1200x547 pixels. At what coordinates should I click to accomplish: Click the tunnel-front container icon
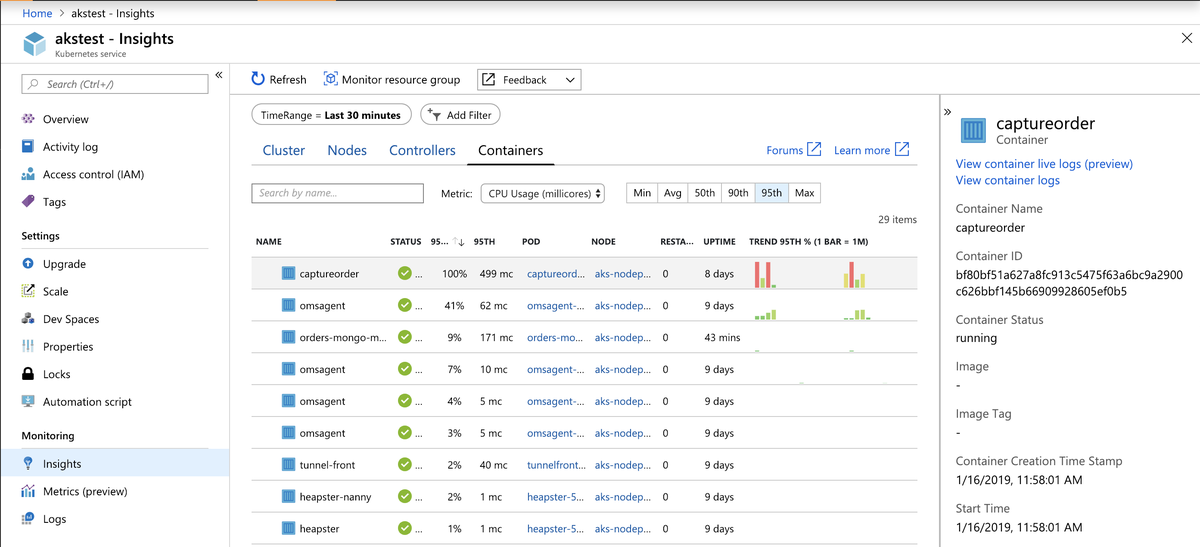[288, 465]
